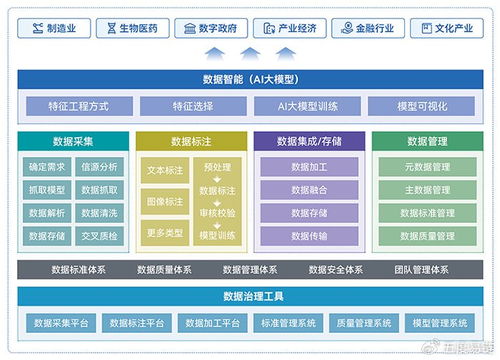This screenshot has width=500, height=360.
Task: Select the 数据加工 purple box
Action: point(309,167)
